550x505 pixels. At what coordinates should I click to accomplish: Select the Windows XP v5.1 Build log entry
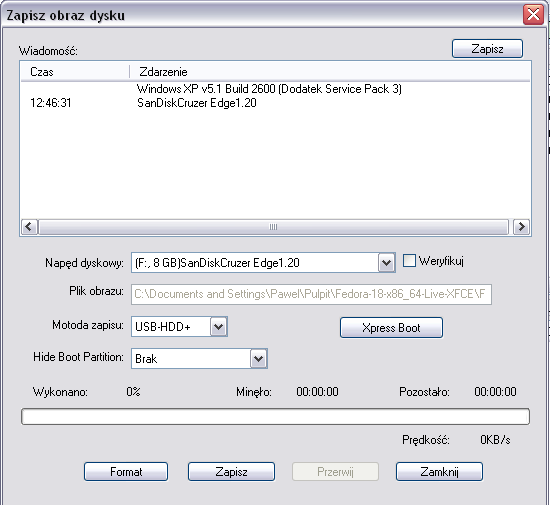pyautogui.click(x=269, y=89)
